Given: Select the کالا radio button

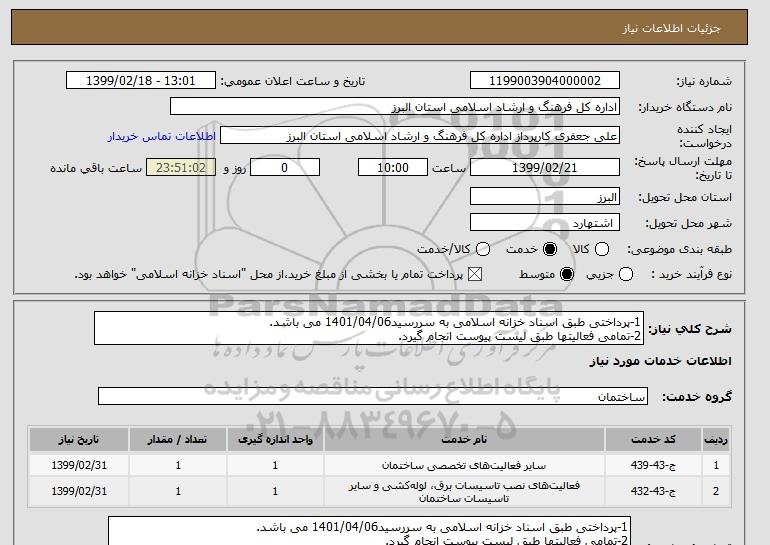Looking at the screenshot, I should (602, 249).
